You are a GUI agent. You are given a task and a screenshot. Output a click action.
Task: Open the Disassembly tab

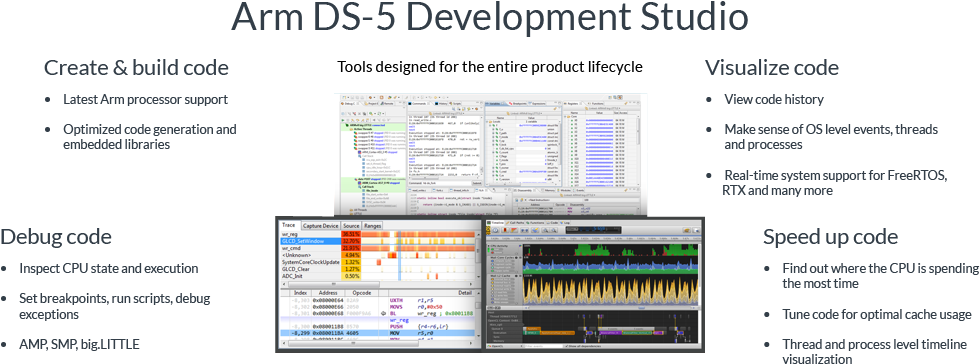coord(524,190)
